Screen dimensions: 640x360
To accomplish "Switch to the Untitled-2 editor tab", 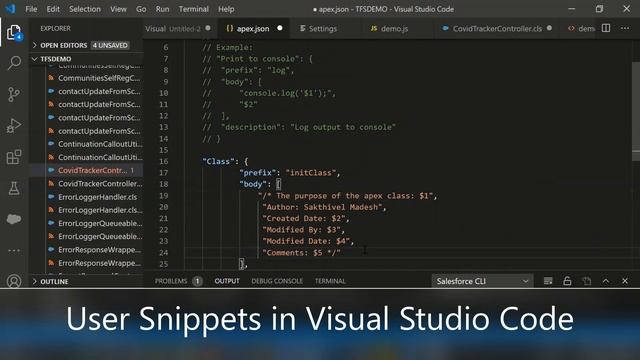I will (x=180, y=29).
